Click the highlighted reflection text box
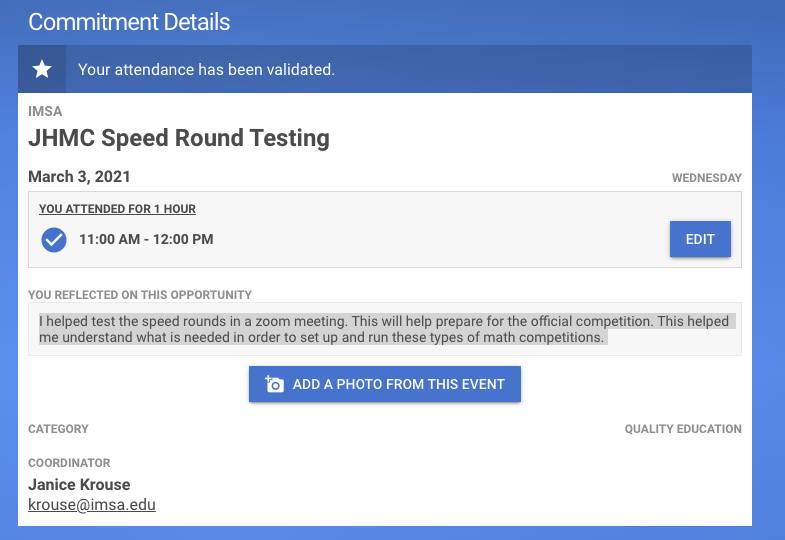The image size is (785, 540). (x=385, y=329)
